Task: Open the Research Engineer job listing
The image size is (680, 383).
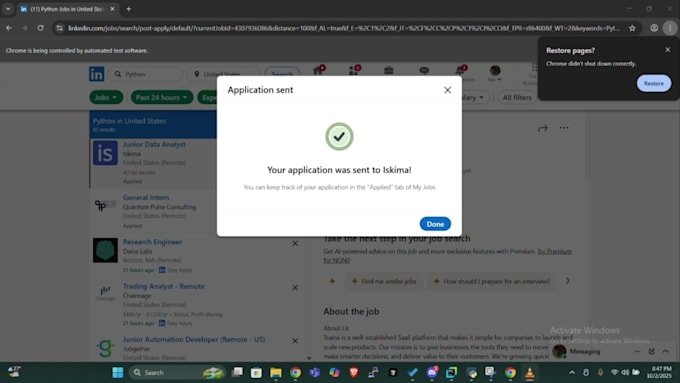Action: tap(152, 242)
